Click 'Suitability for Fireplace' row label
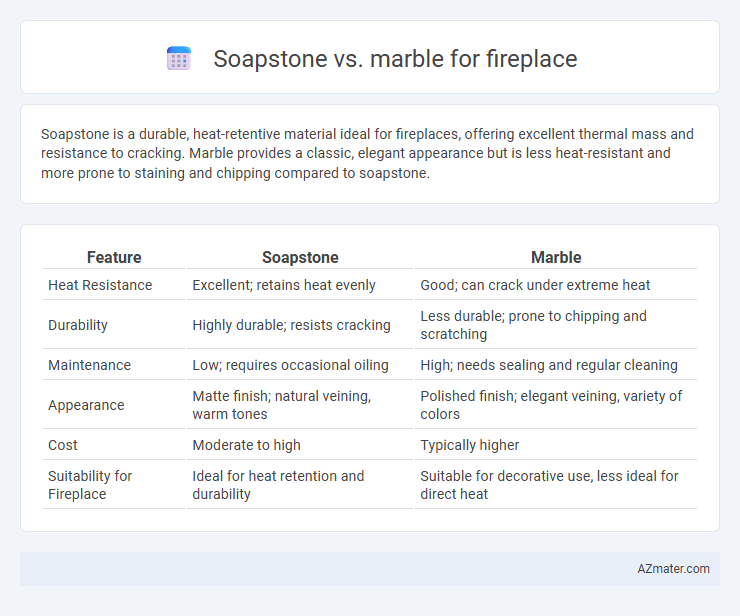Image resolution: width=740 pixels, height=616 pixels. [90, 485]
